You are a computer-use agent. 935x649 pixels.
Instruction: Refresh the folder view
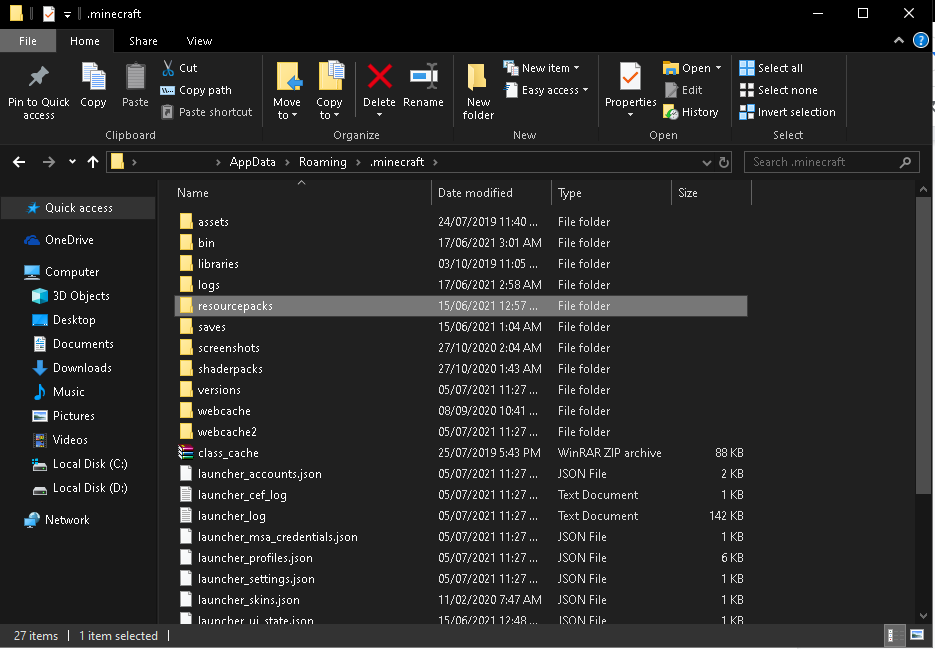click(x=724, y=162)
